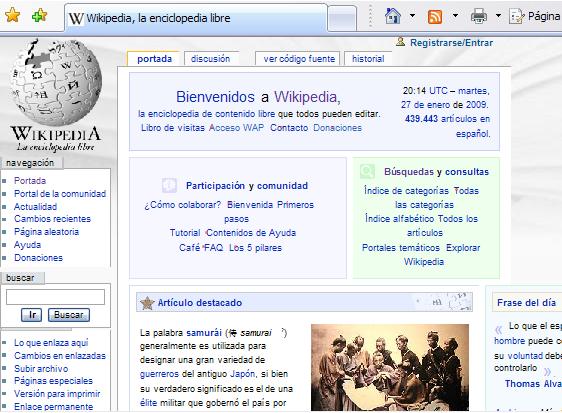Open the Tutorial link
This screenshot has width=562, height=413.
click(x=185, y=233)
